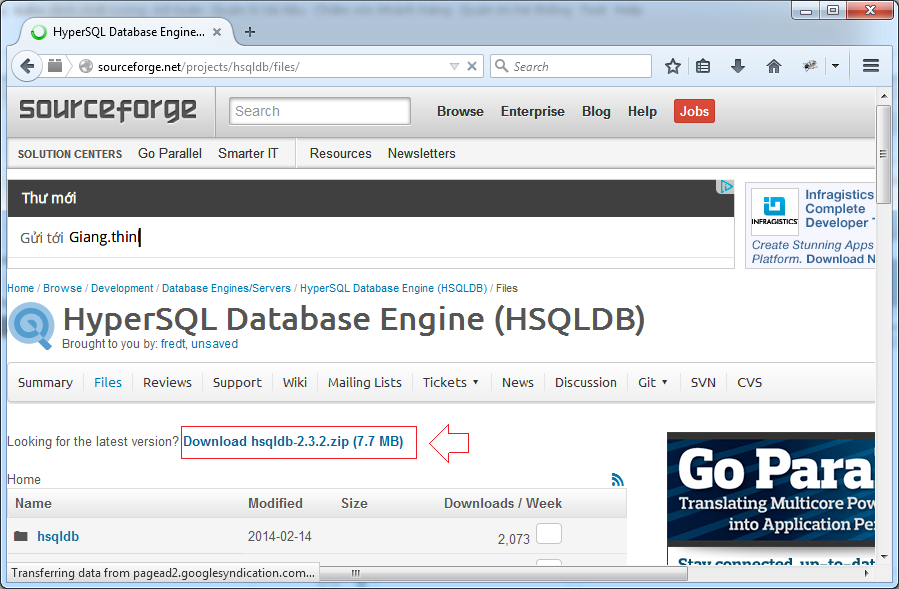Open the Firefox hamburger menu
The height and width of the screenshot is (589, 899).
point(871,66)
